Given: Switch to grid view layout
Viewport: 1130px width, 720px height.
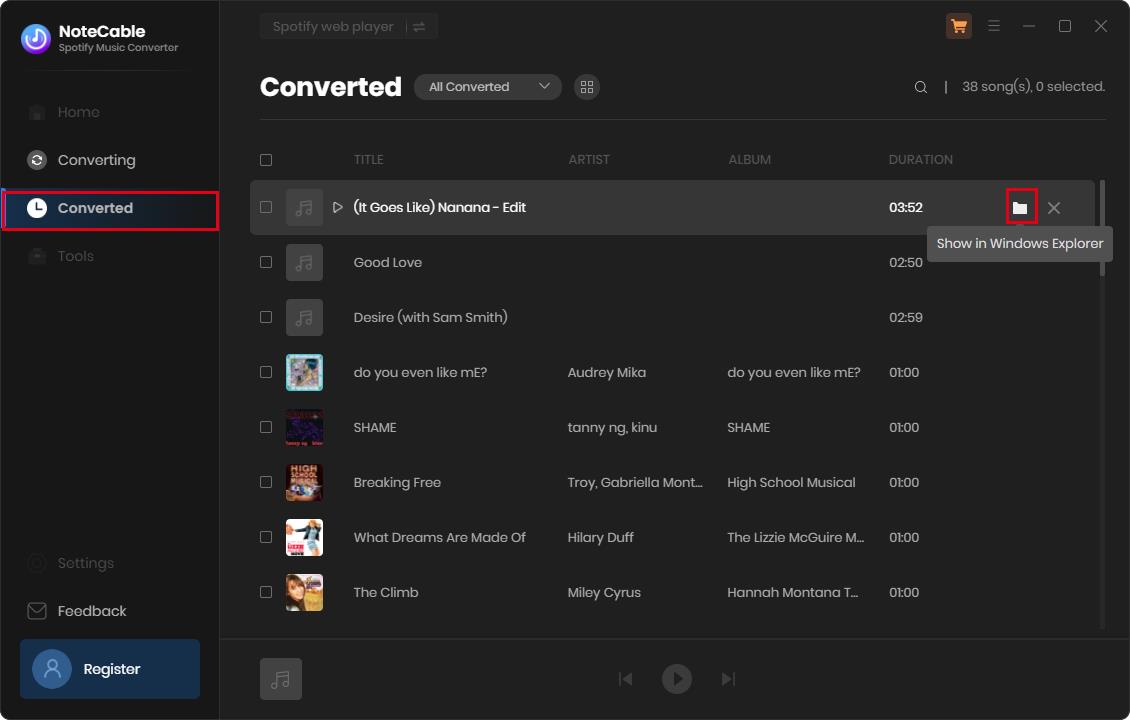Looking at the screenshot, I should pos(587,87).
